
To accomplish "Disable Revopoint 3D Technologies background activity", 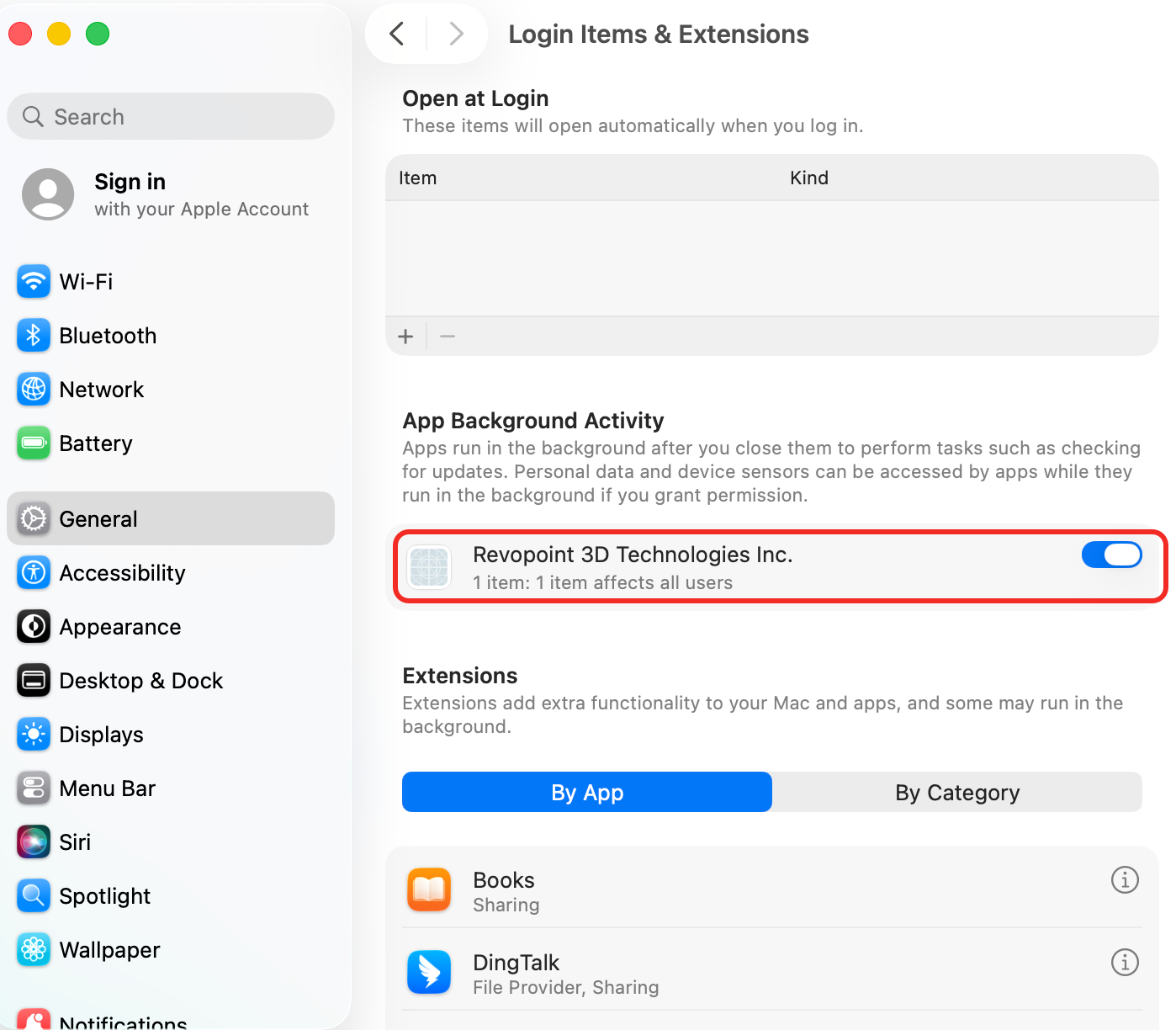I will coord(1111,555).
